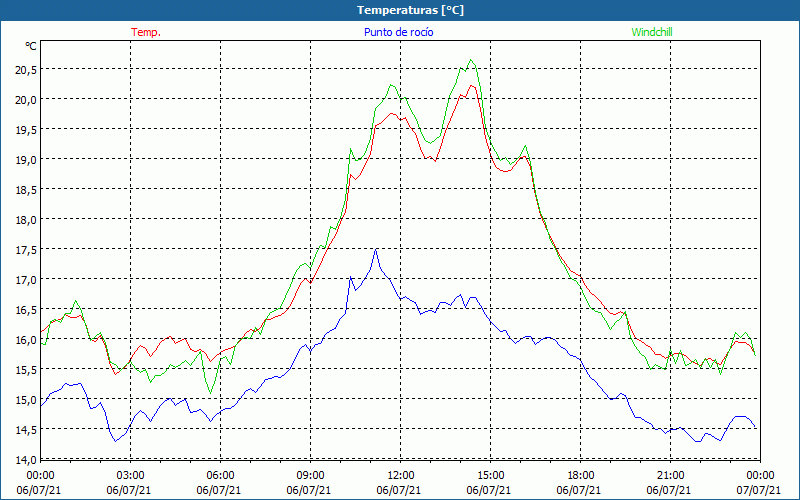
Task: Click the 18:00 time axis label
Action: click(x=581, y=475)
